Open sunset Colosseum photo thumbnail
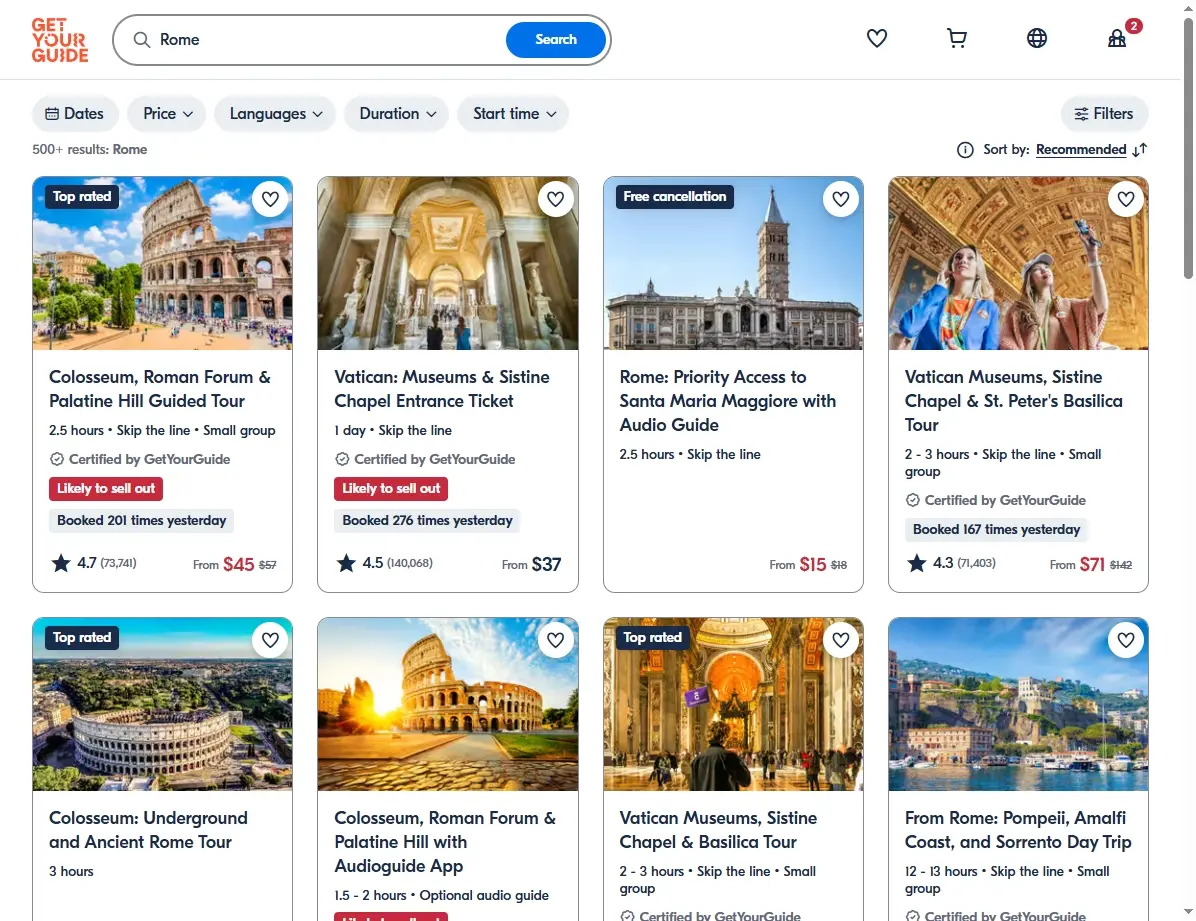The image size is (1196, 921). point(448,704)
